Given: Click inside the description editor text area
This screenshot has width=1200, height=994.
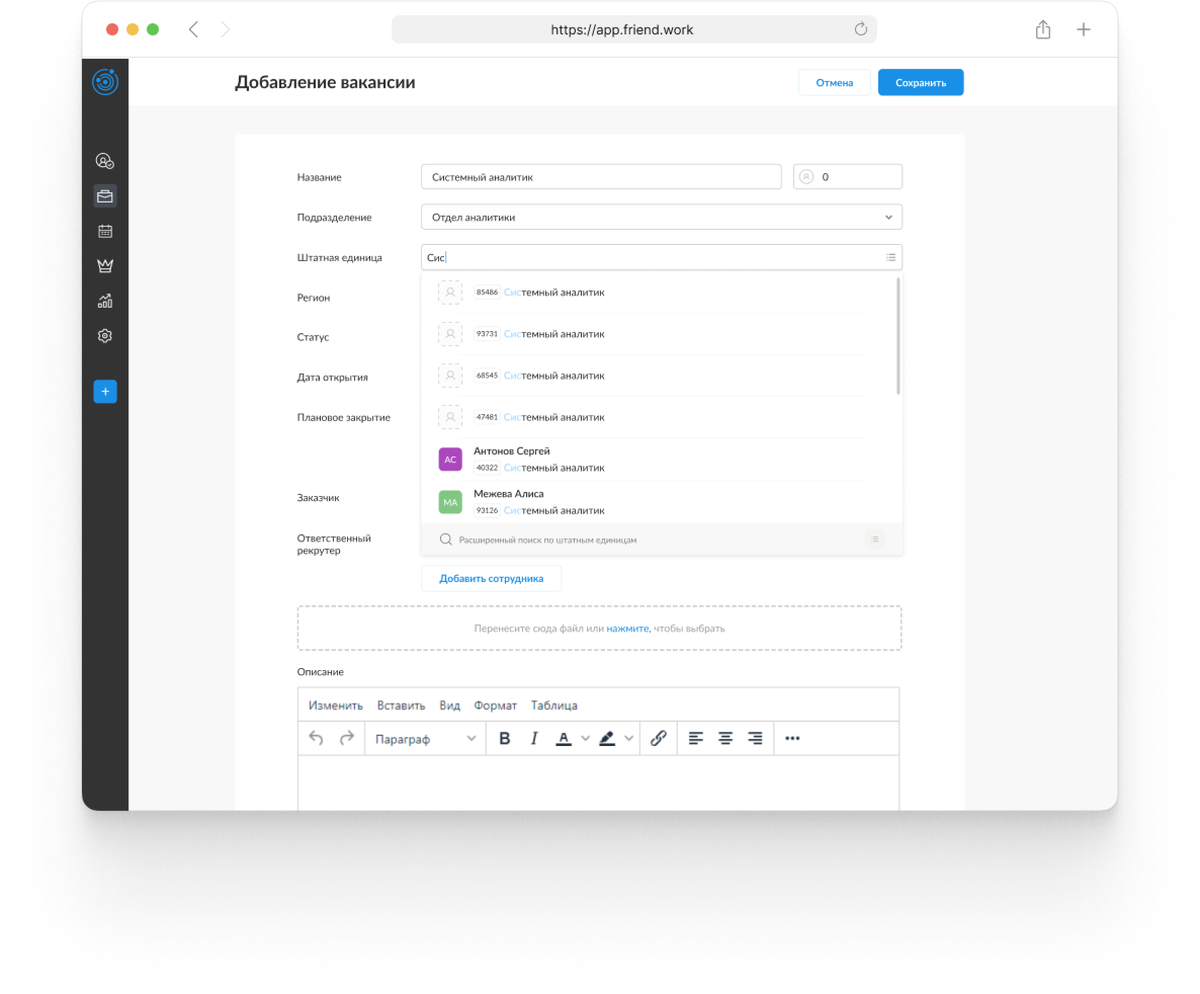Looking at the screenshot, I should click(598, 782).
